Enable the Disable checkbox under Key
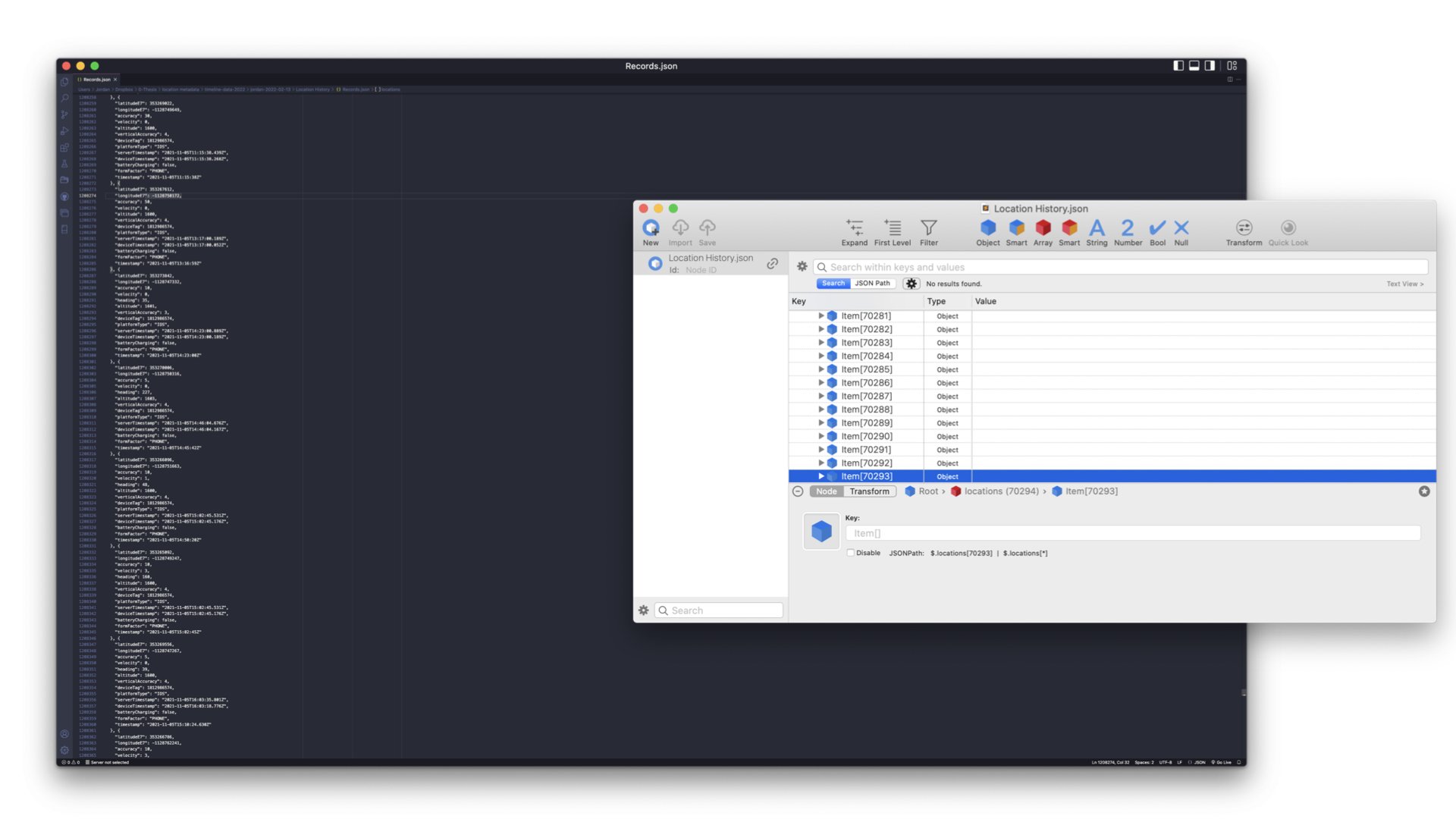The height and width of the screenshot is (819, 1456). pos(851,553)
